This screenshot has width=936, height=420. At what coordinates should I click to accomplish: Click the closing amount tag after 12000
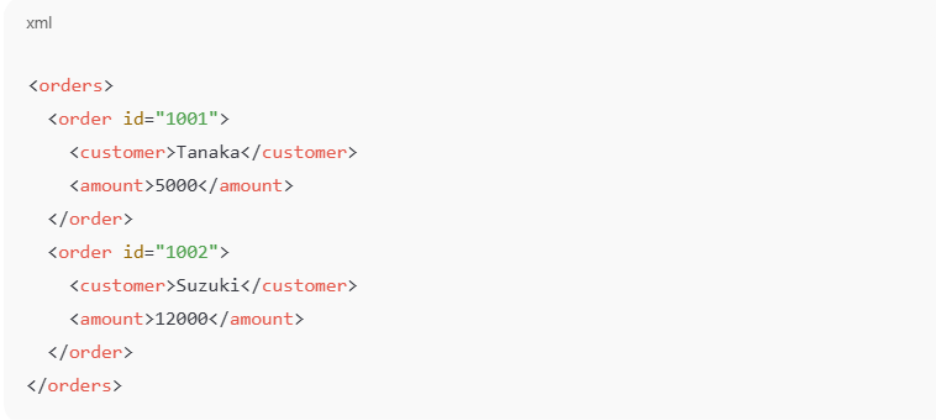pos(261,319)
